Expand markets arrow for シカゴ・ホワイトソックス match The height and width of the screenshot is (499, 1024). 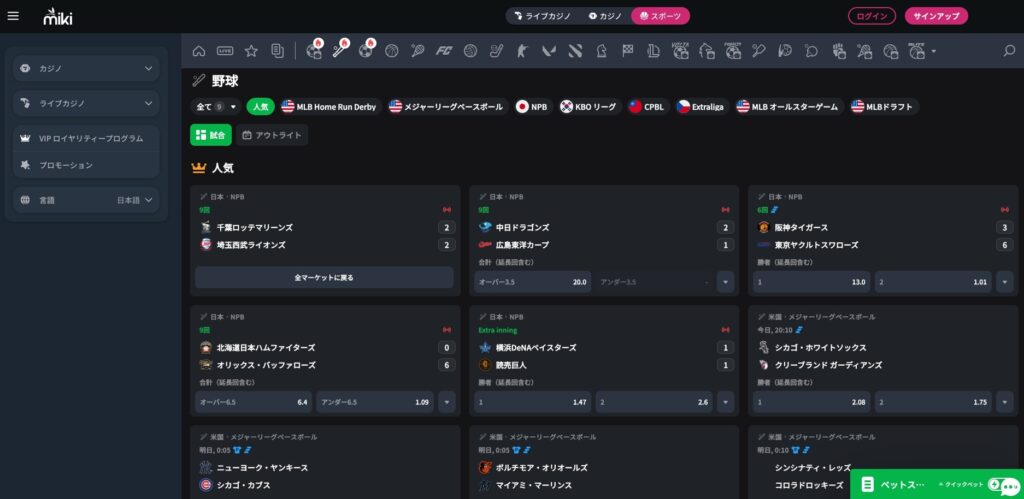click(x=1004, y=402)
